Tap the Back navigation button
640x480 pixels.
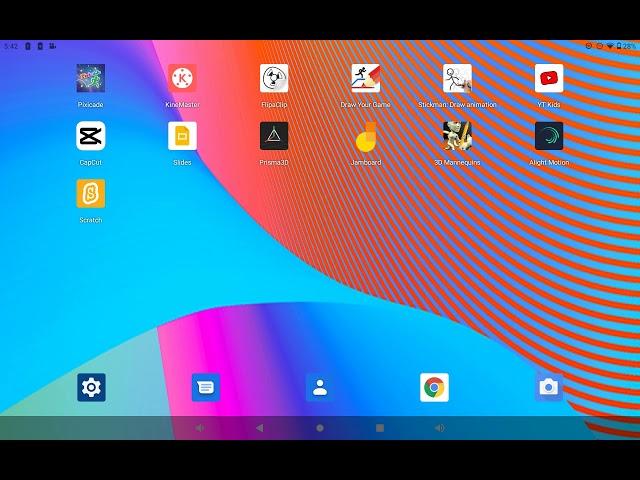[260, 428]
